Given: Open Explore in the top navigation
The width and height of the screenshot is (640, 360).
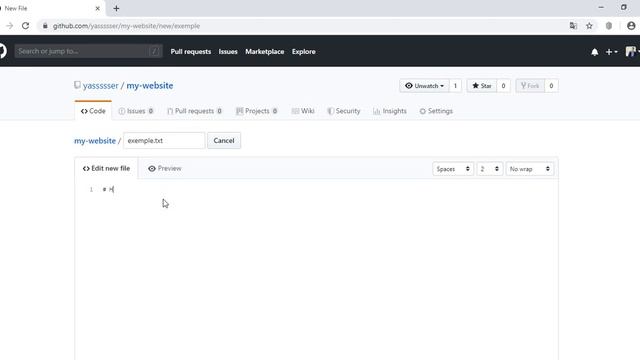Looking at the screenshot, I should 303,52.
